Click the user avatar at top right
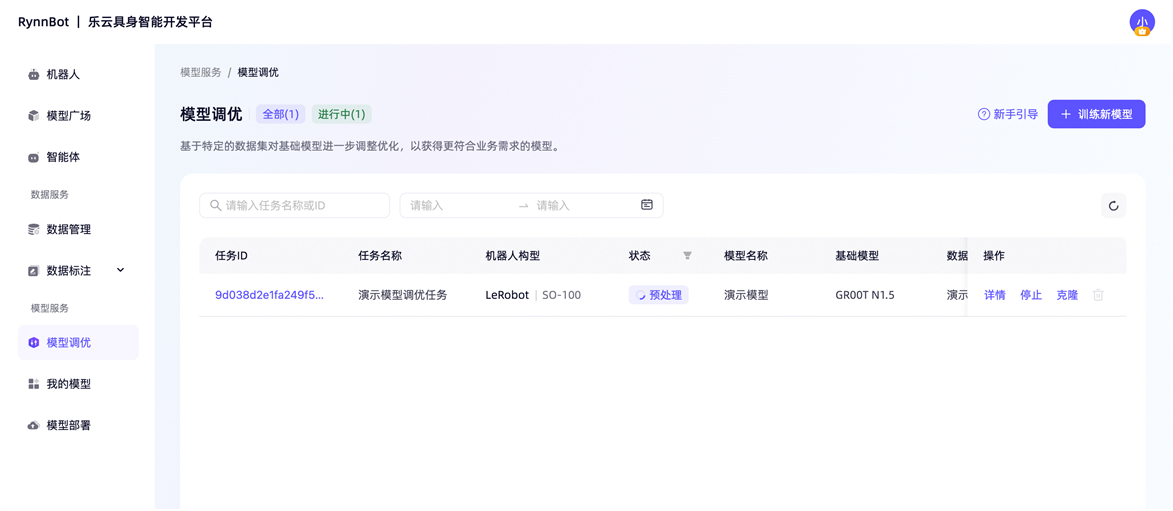1173x511 pixels. coord(1142,22)
